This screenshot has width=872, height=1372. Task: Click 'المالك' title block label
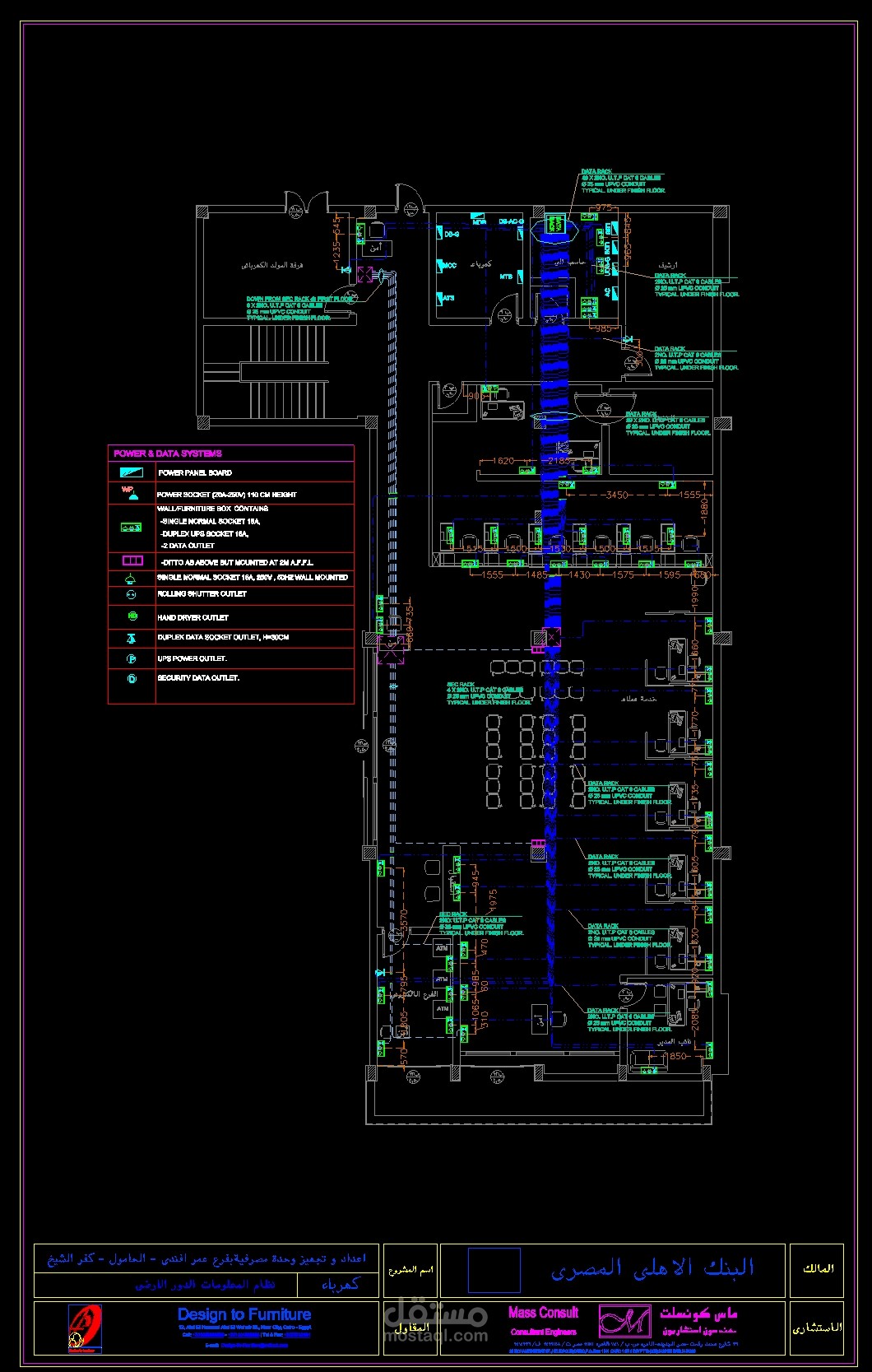coord(818,1269)
